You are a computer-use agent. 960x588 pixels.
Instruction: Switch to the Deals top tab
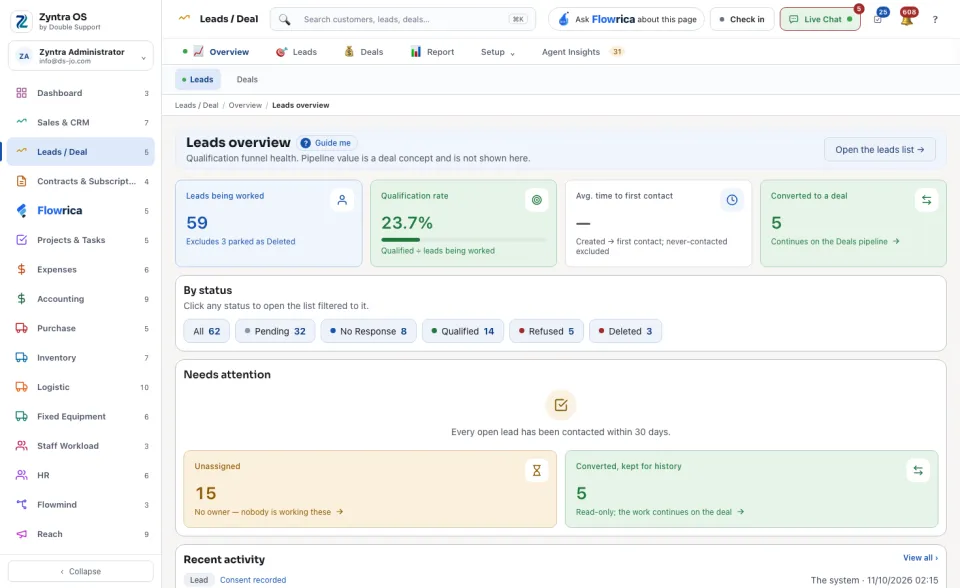click(x=364, y=52)
